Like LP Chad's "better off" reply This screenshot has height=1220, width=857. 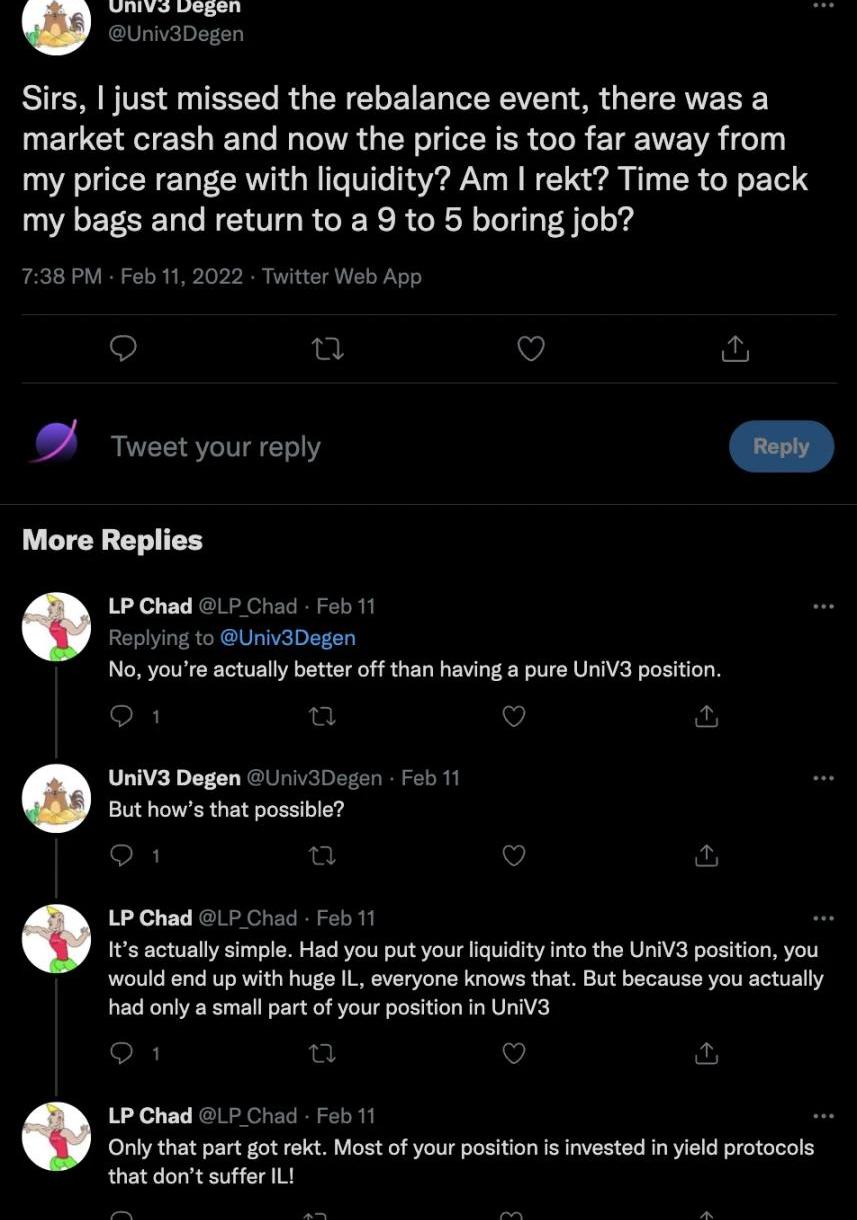(x=513, y=716)
